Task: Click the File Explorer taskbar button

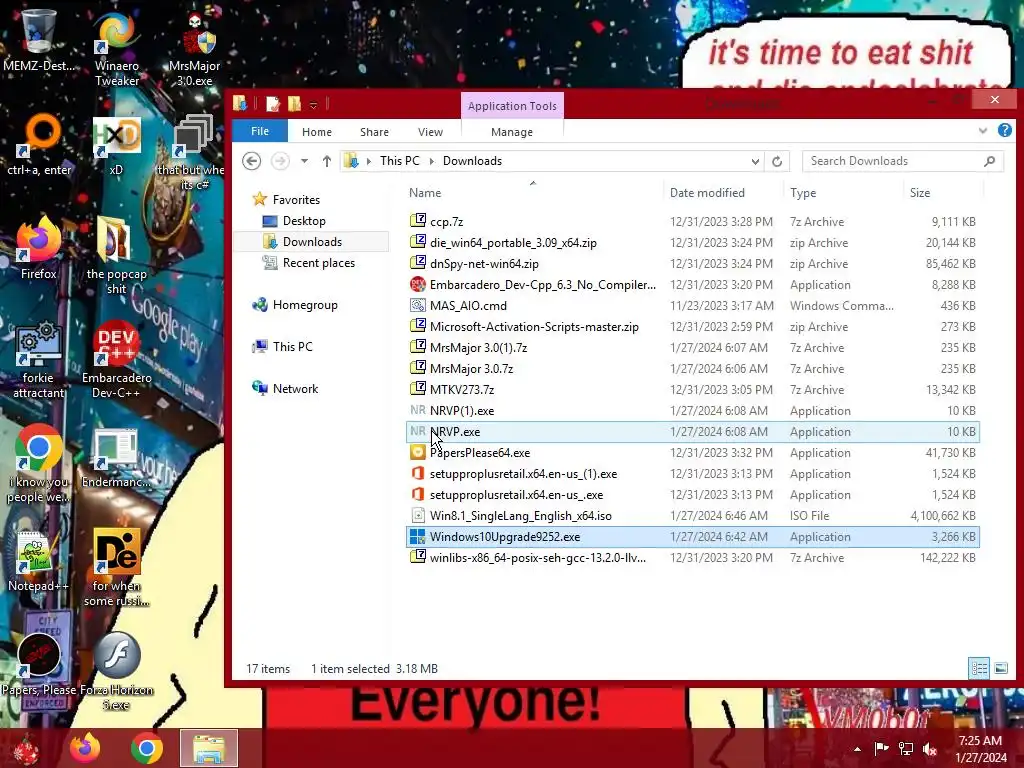Action: pyautogui.click(x=208, y=748)
